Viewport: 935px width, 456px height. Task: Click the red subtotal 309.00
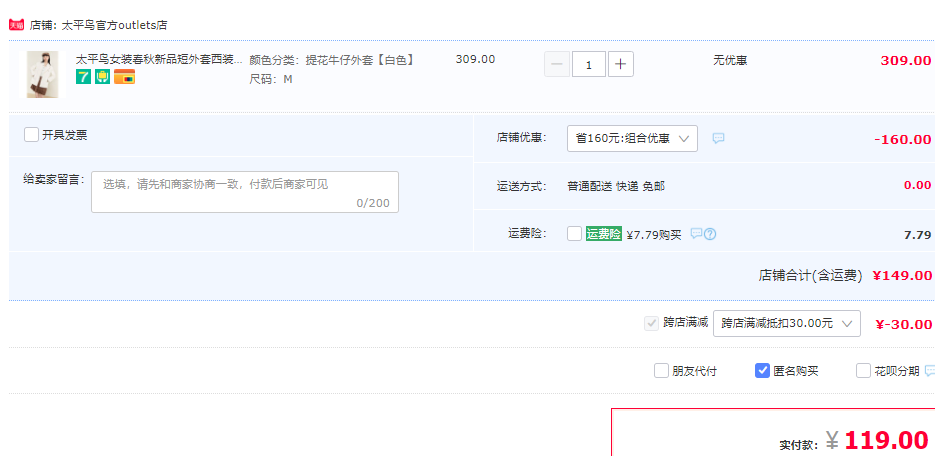(906, 61)
